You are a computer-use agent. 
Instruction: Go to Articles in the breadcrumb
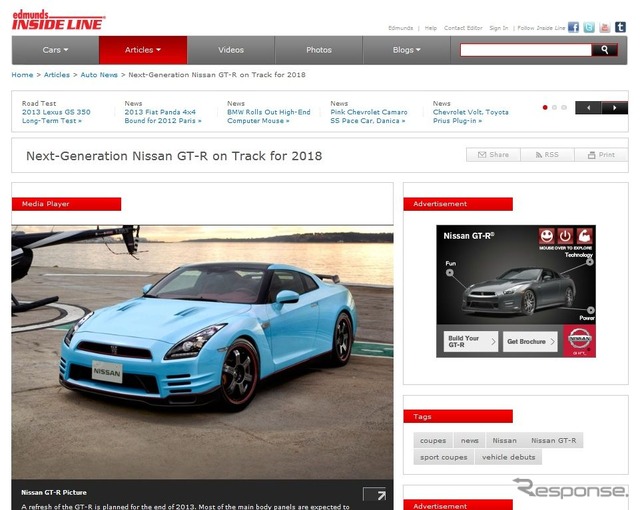point(57,75)
